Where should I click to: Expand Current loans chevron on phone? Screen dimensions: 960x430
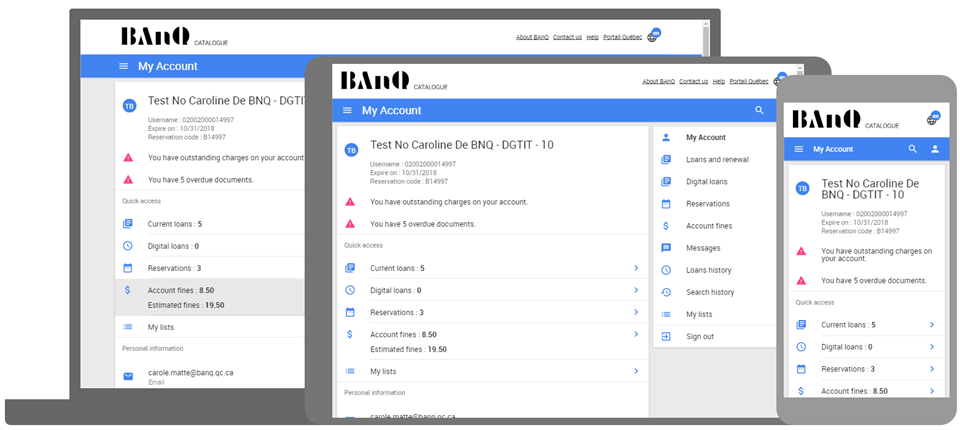(x=932, y=325)
